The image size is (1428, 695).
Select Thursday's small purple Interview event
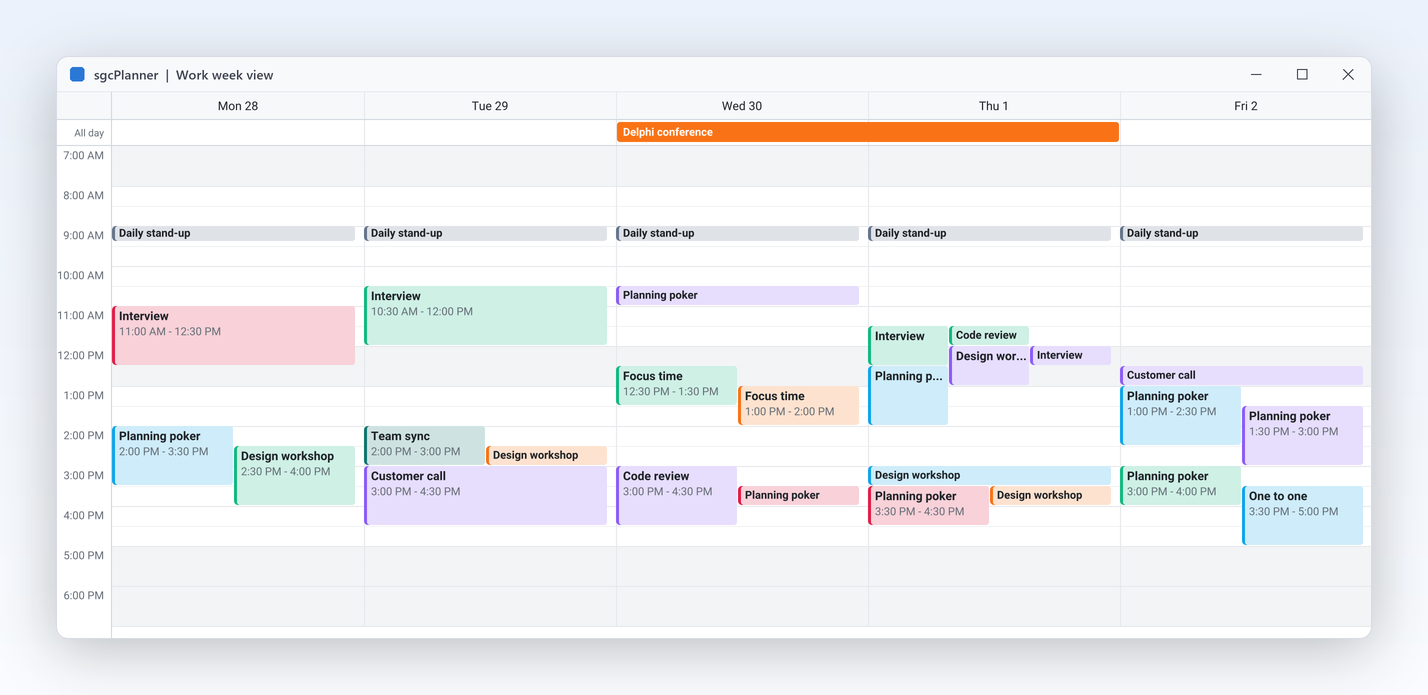[1070, 355]
